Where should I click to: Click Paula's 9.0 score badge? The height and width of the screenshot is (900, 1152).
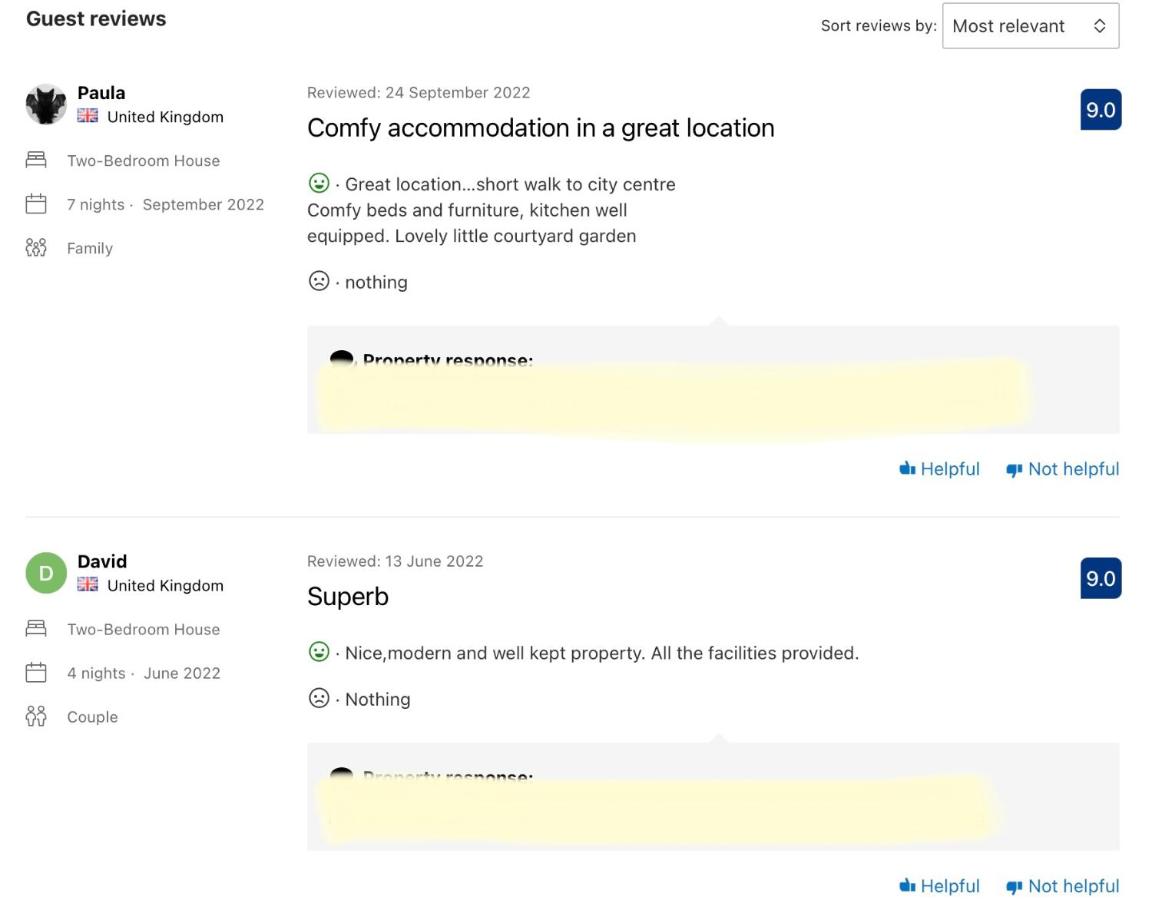[x=1100, y=110]
